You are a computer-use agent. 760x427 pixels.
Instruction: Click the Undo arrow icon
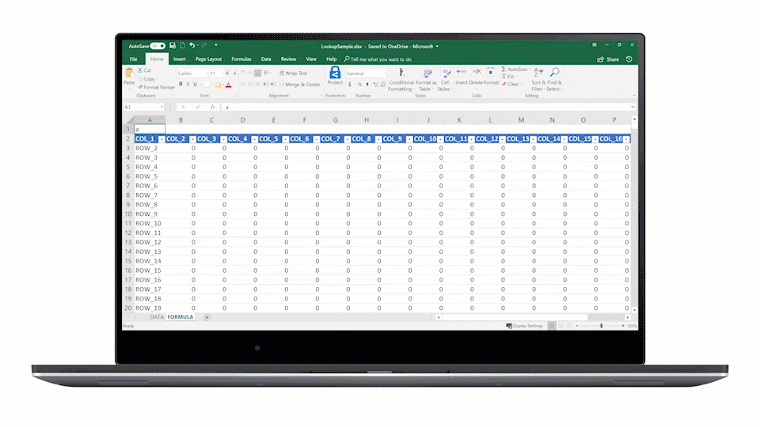coord(190,46)
